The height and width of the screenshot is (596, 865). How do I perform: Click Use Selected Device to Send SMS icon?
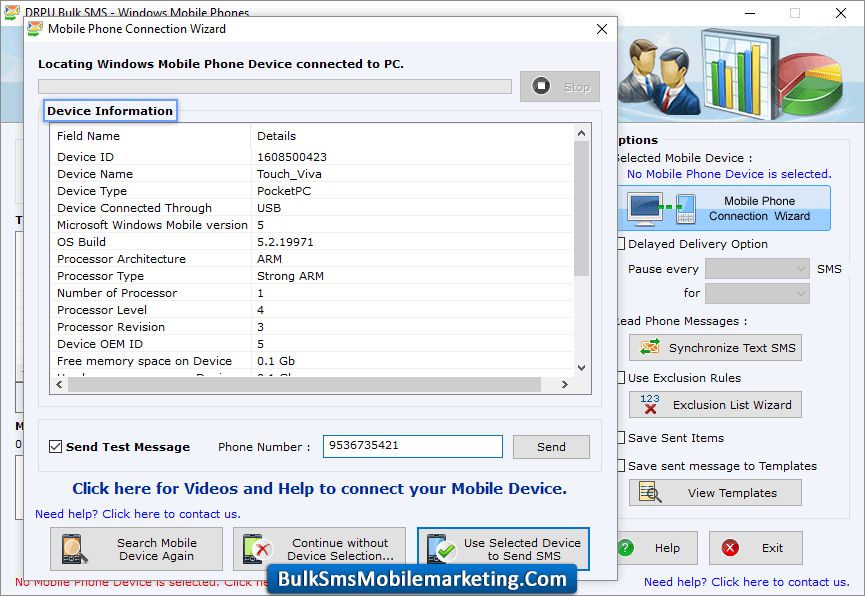(441, 549)
